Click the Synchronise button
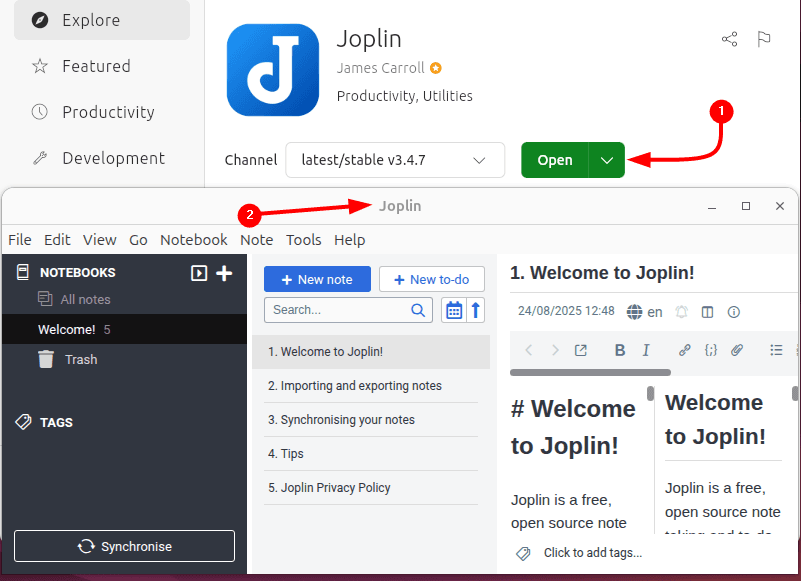 point(124,546)
